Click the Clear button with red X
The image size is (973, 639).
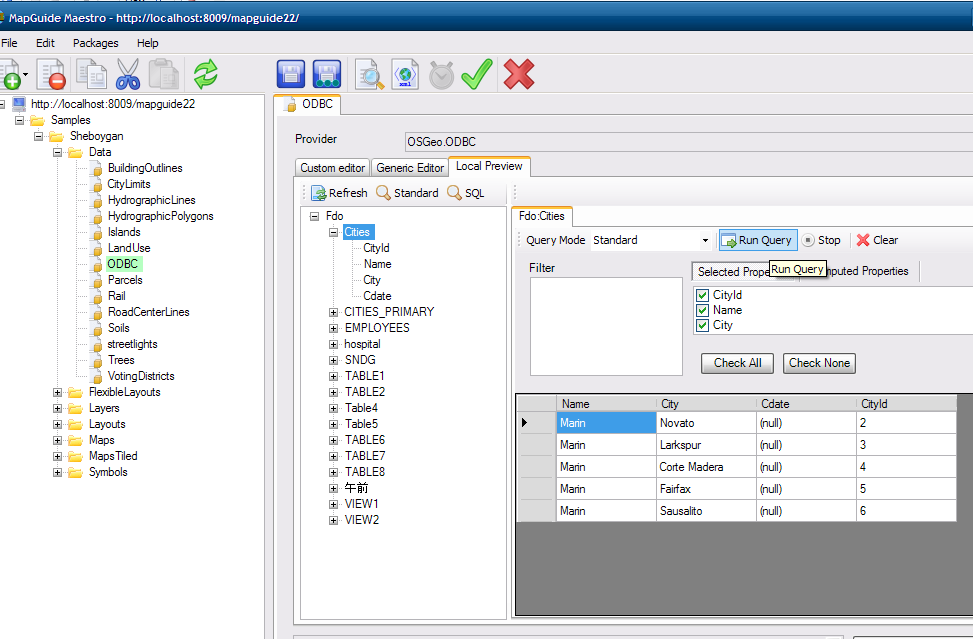click(x=877, y=240)
